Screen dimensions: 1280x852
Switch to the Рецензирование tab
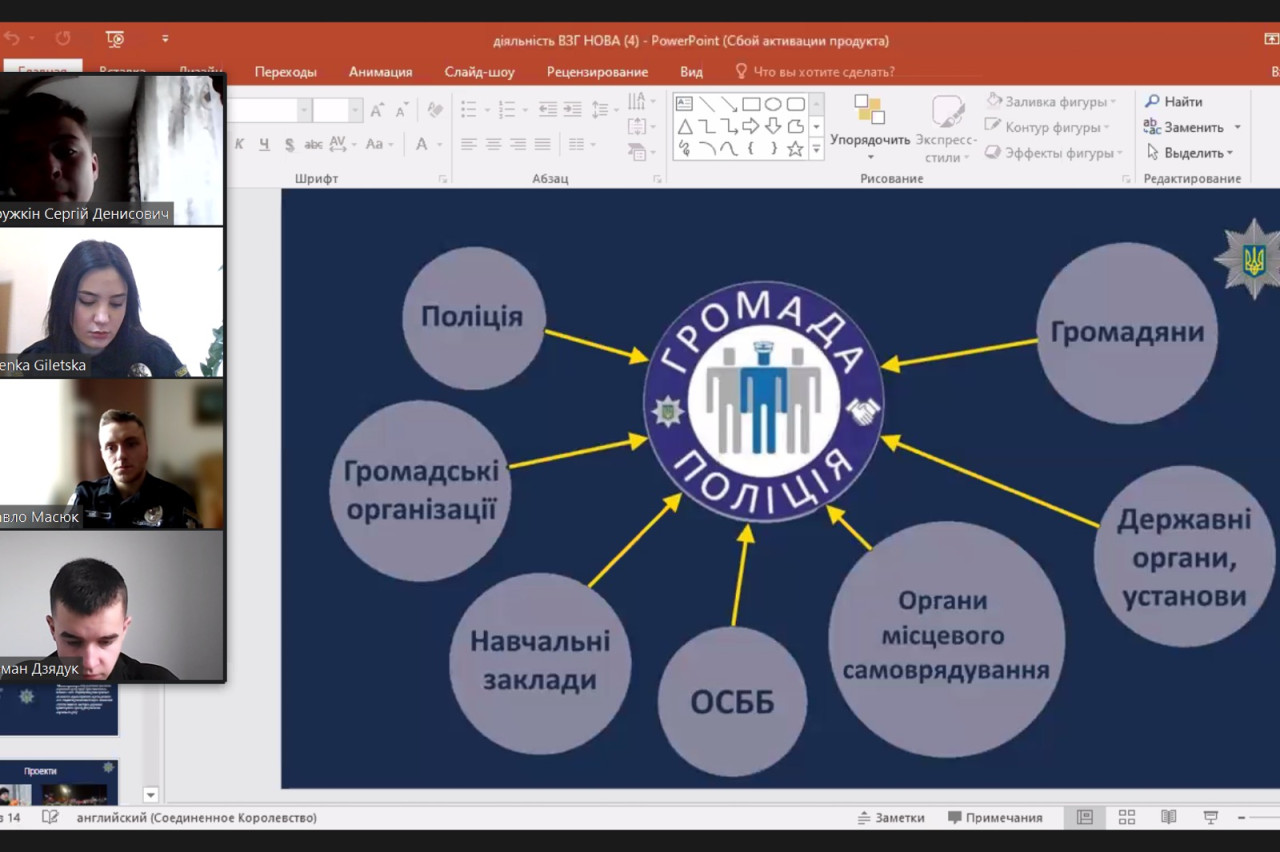[597, 72]
